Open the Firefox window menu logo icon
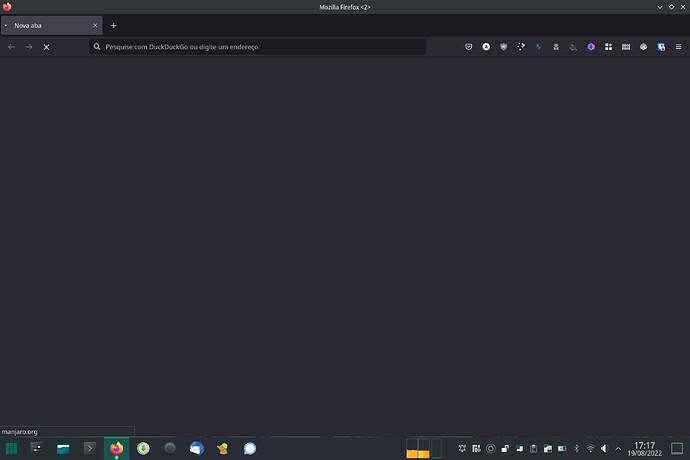 click(x=7, y=7)
